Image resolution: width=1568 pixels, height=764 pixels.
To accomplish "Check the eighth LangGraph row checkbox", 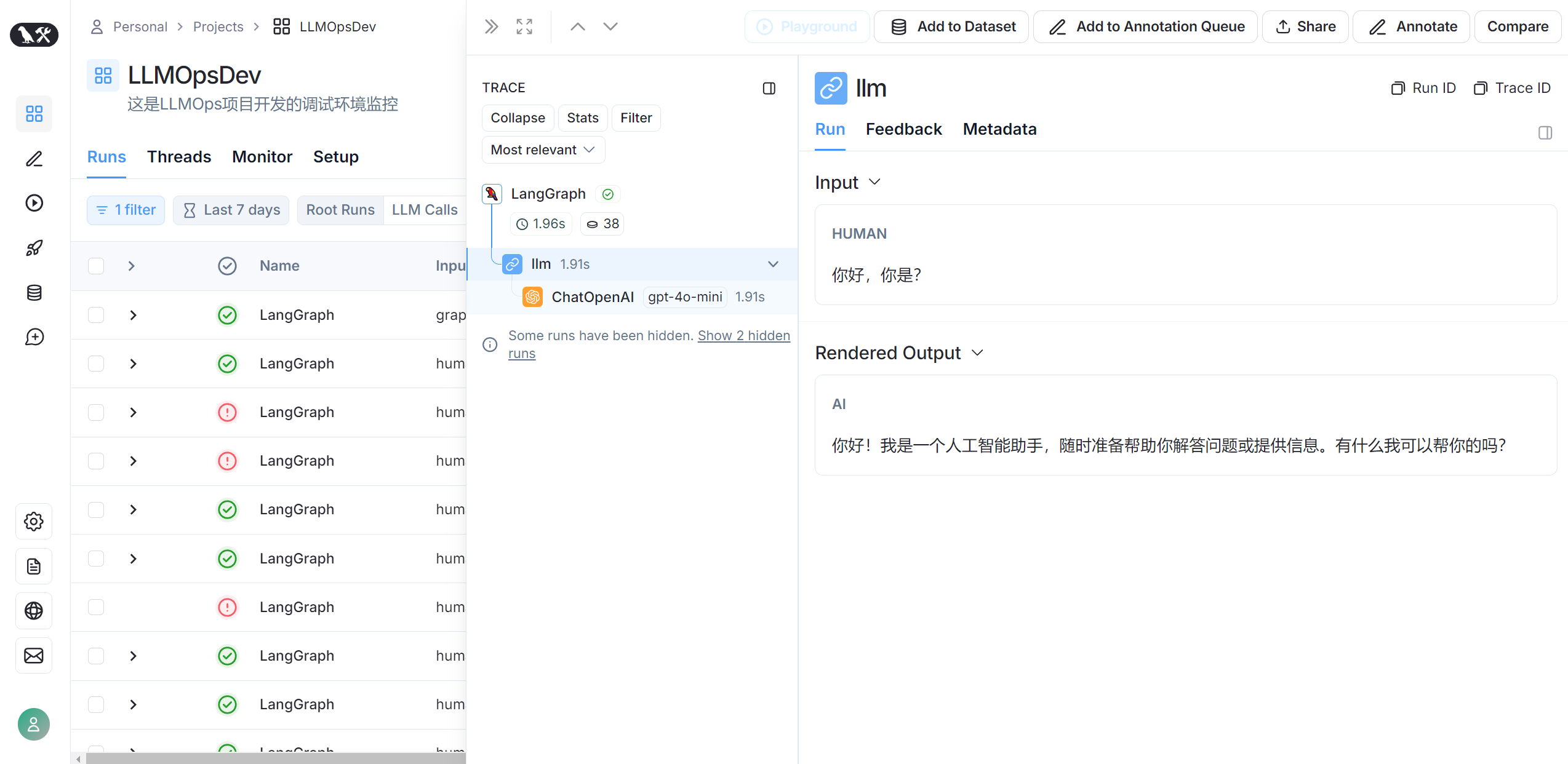I will tap(96, 656).
